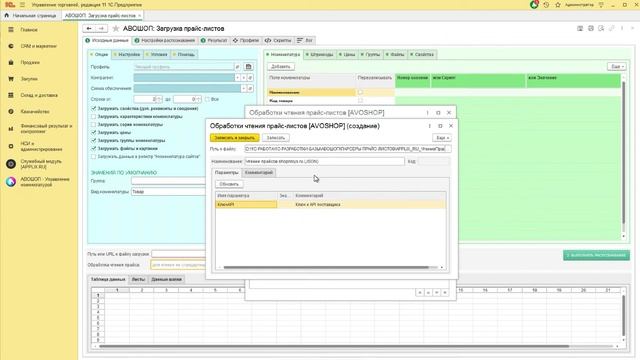Open the Профиль field link icon
Screen dimensions: 640x360
pos(237,67)
